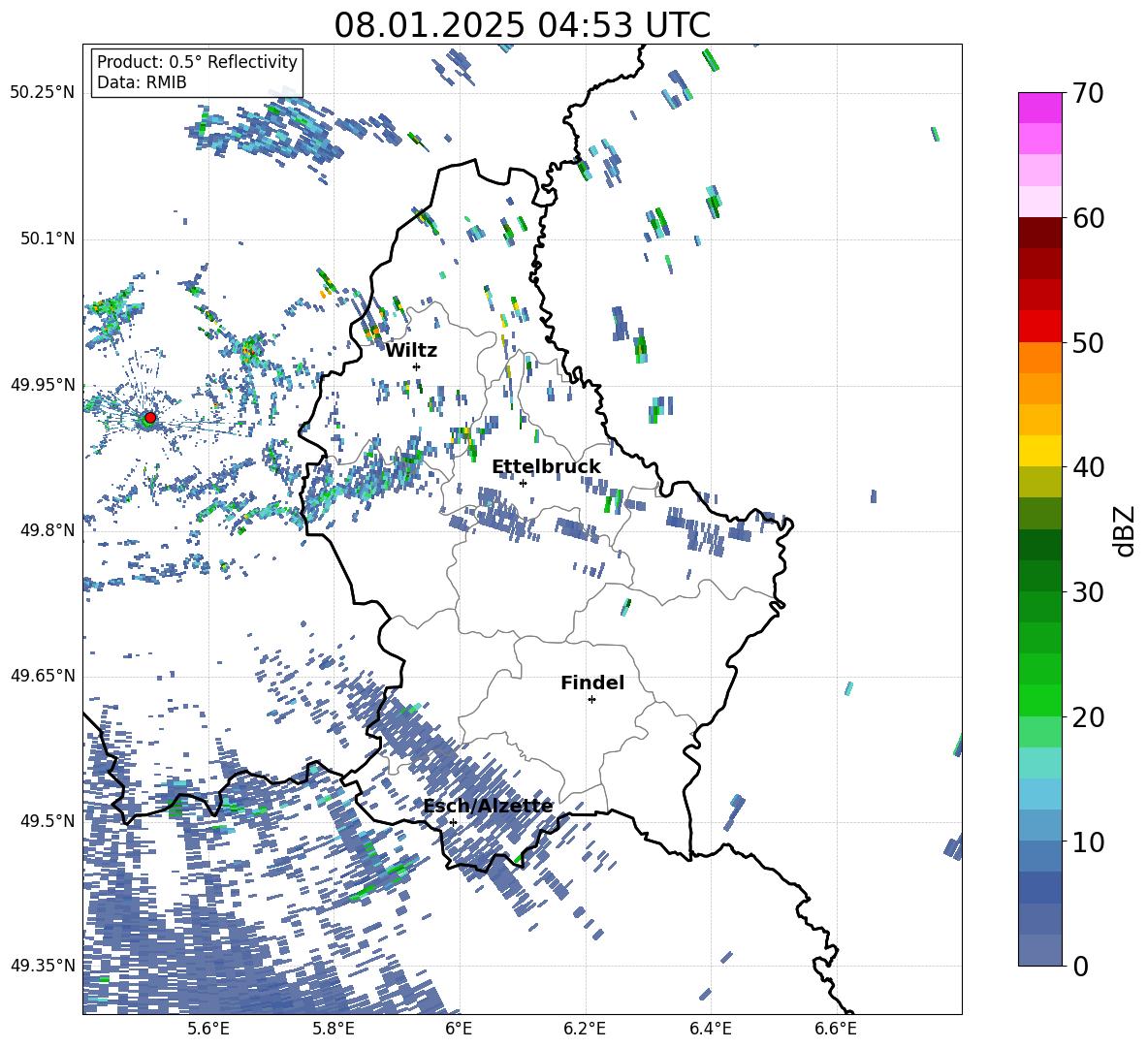Click the 6.6°E longitude label
The height and width of the screenshot is (1048, 1148).
pyautogui.click(x=836, y=1029)
